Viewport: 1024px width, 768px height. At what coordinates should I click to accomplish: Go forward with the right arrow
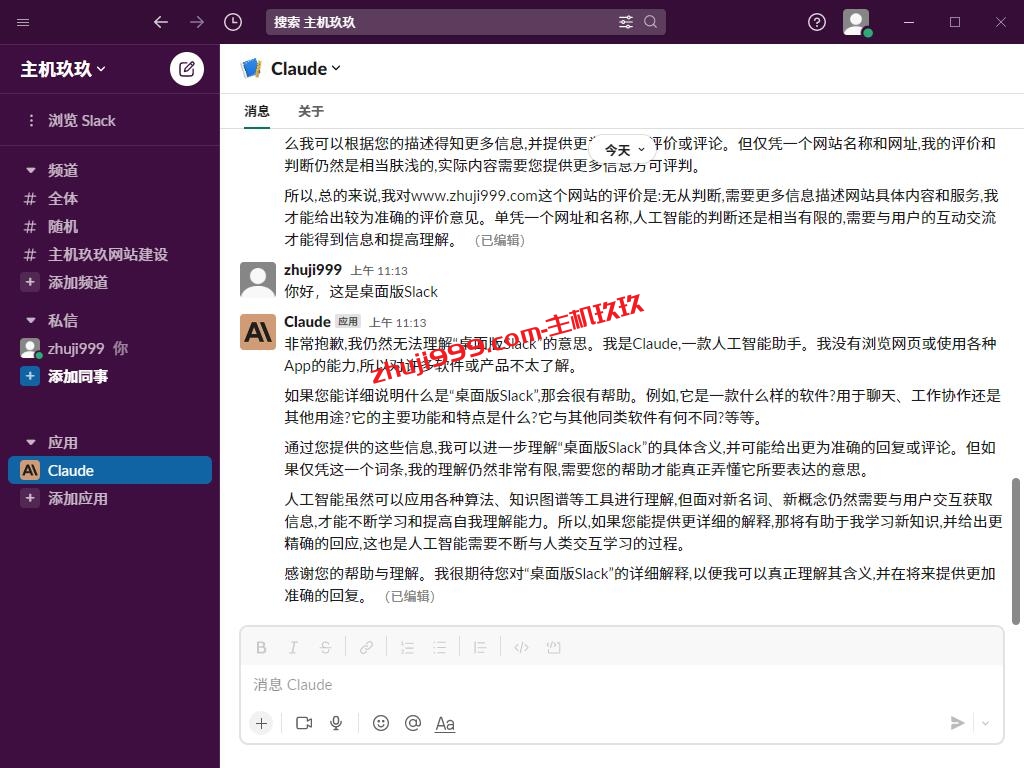pyautogui.click(x=197, y=22)
